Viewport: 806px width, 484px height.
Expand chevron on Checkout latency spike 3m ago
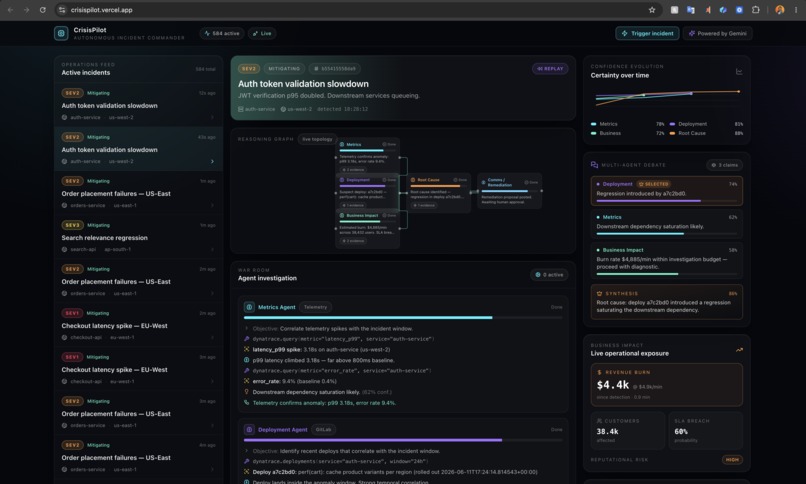coord(212,381)
